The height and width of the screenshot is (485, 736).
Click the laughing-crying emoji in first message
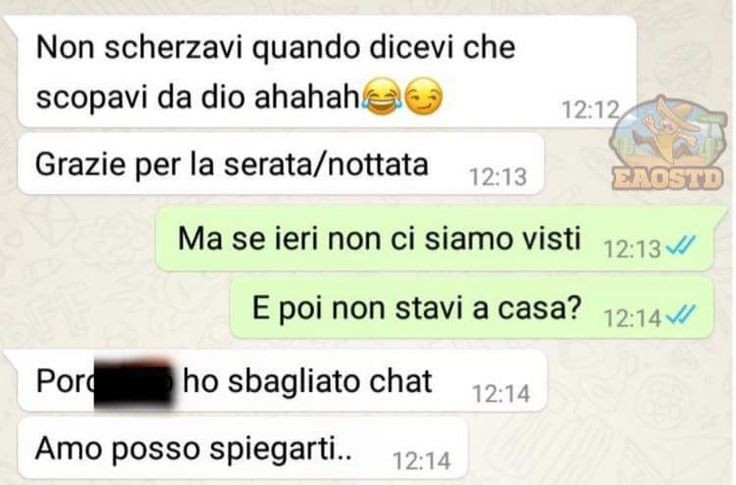[x=382, y=98]
